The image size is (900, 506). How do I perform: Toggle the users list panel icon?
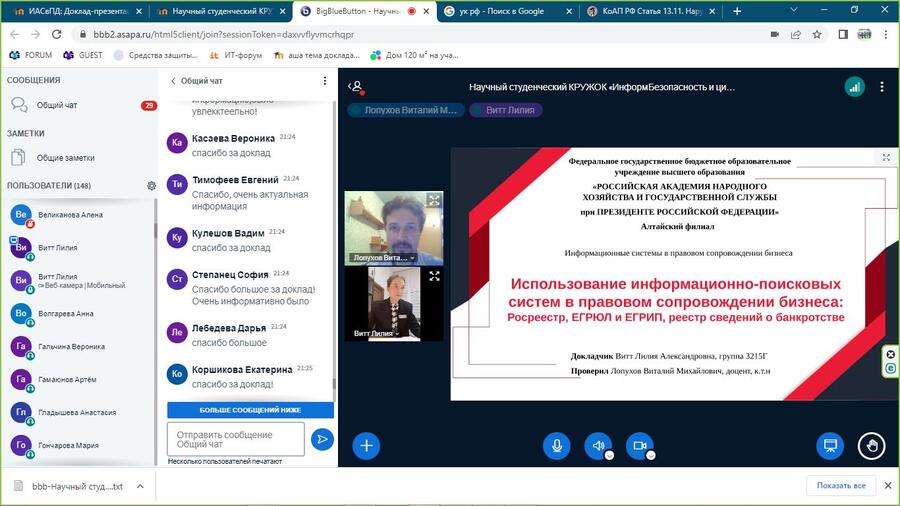[356, 87]
